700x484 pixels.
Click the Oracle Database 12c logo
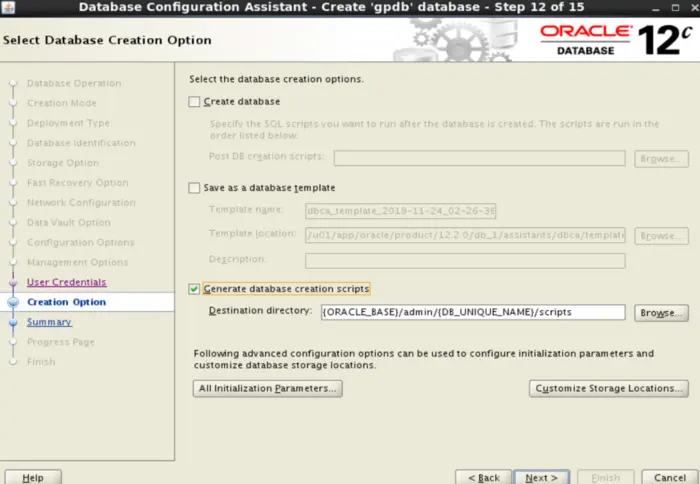point(616,40)
